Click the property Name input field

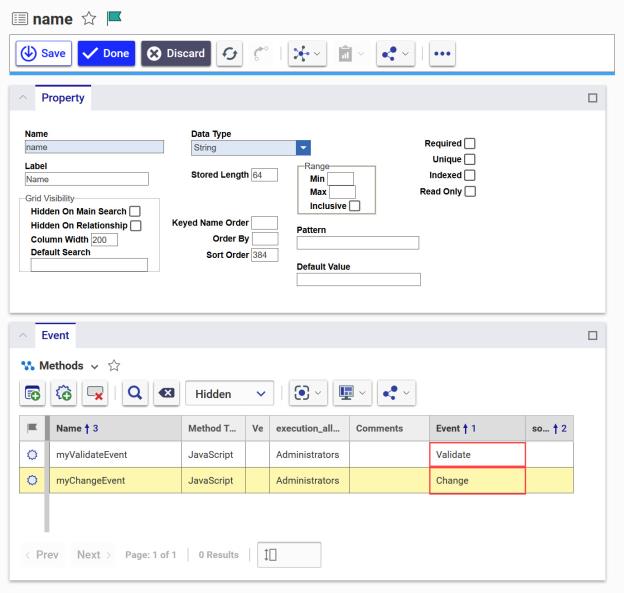94,147
